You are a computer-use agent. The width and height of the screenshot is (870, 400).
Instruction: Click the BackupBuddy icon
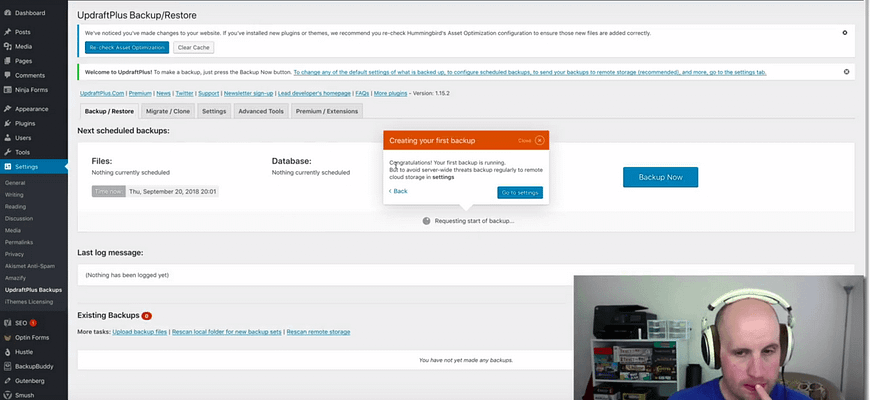coord(7,366)
